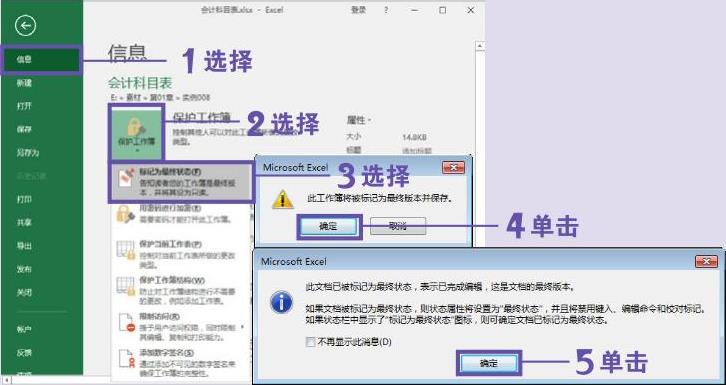Viewport: 726px width, 385px height.
Task: Click the grid-lock icon beside 保护工作簿结构
Action: coord(125,286)
